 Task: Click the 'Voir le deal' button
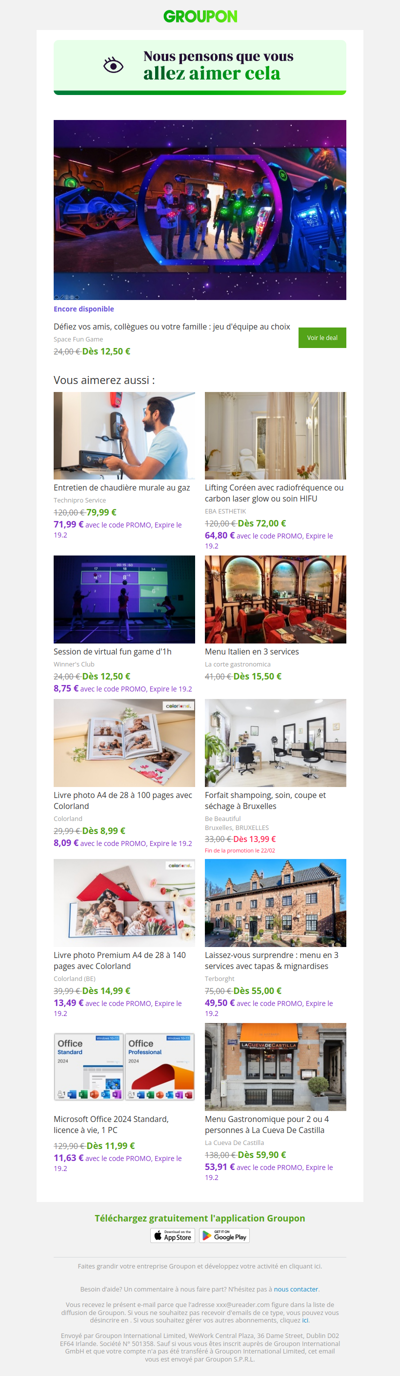322,338
